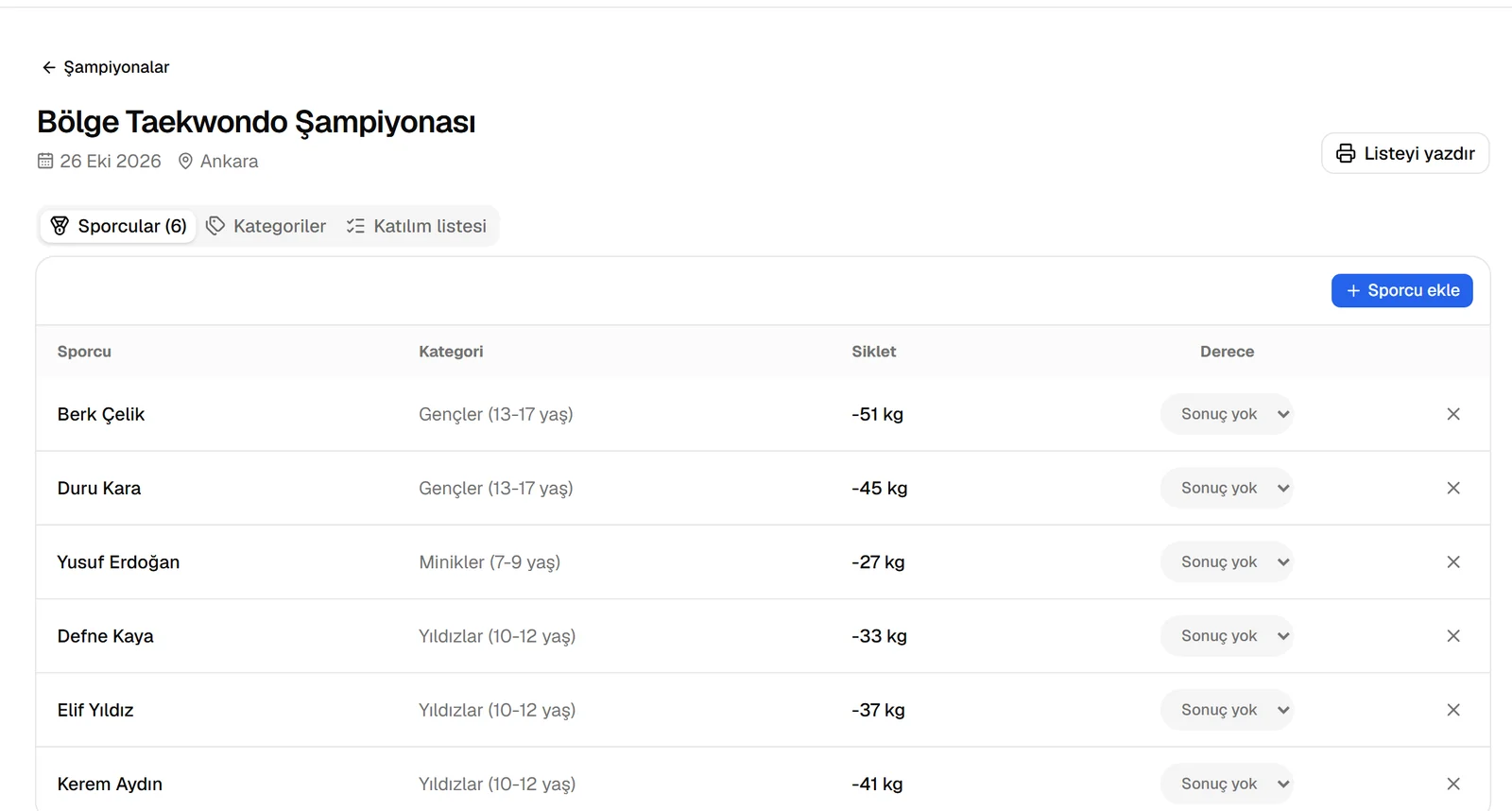Image resolution: width=1512 pixels, height=811 pixels.
Task: Remove Berk Çelik with the X icon
Action: coord(1453,414)
